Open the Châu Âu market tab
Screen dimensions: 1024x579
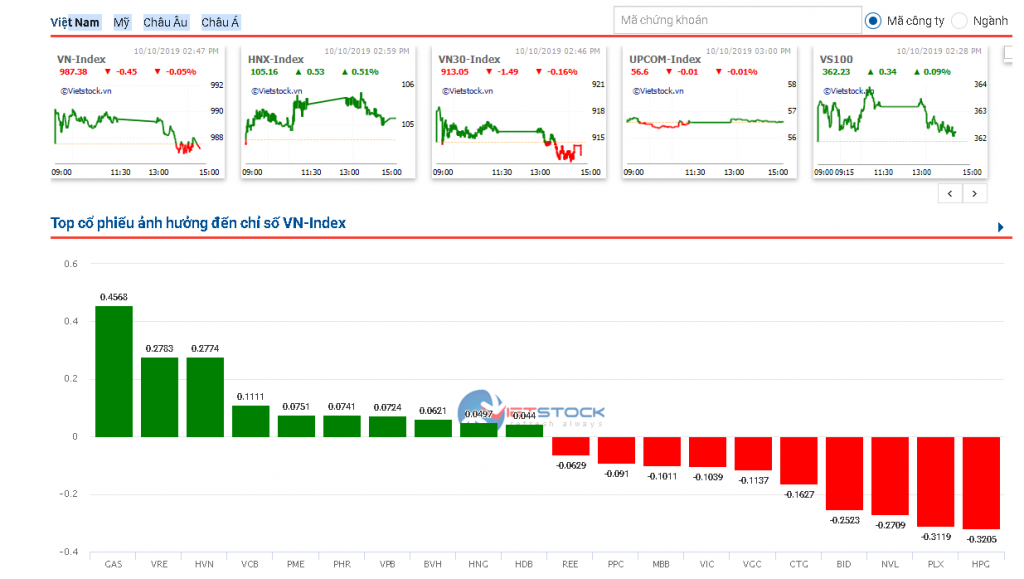coord(165,22)
